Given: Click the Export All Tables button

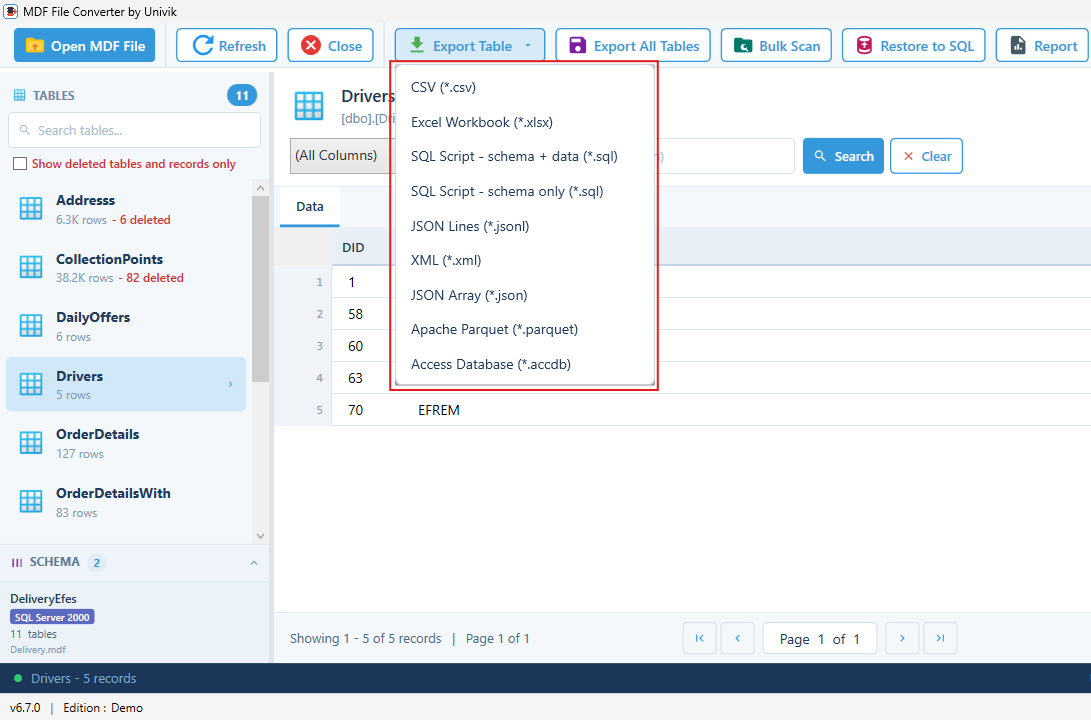Looking at the screenshot, I should click(632, 46).
